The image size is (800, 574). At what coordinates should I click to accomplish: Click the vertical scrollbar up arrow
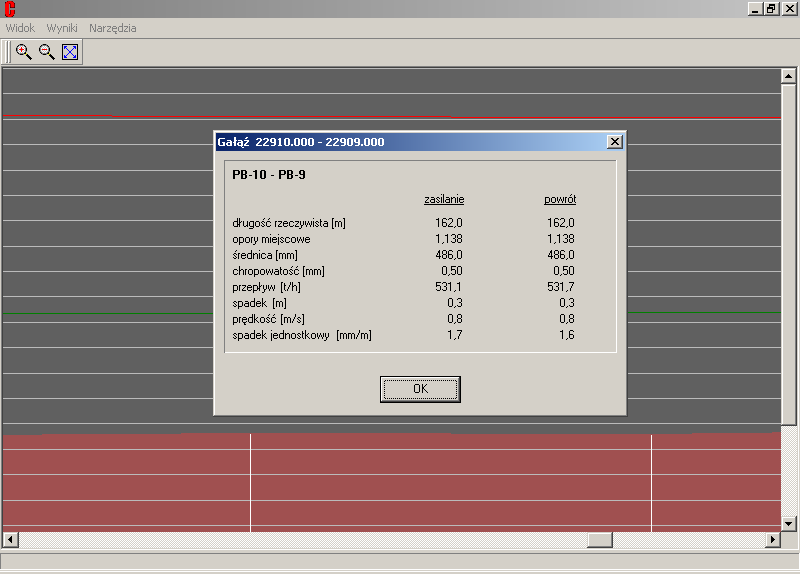[789, 75]
